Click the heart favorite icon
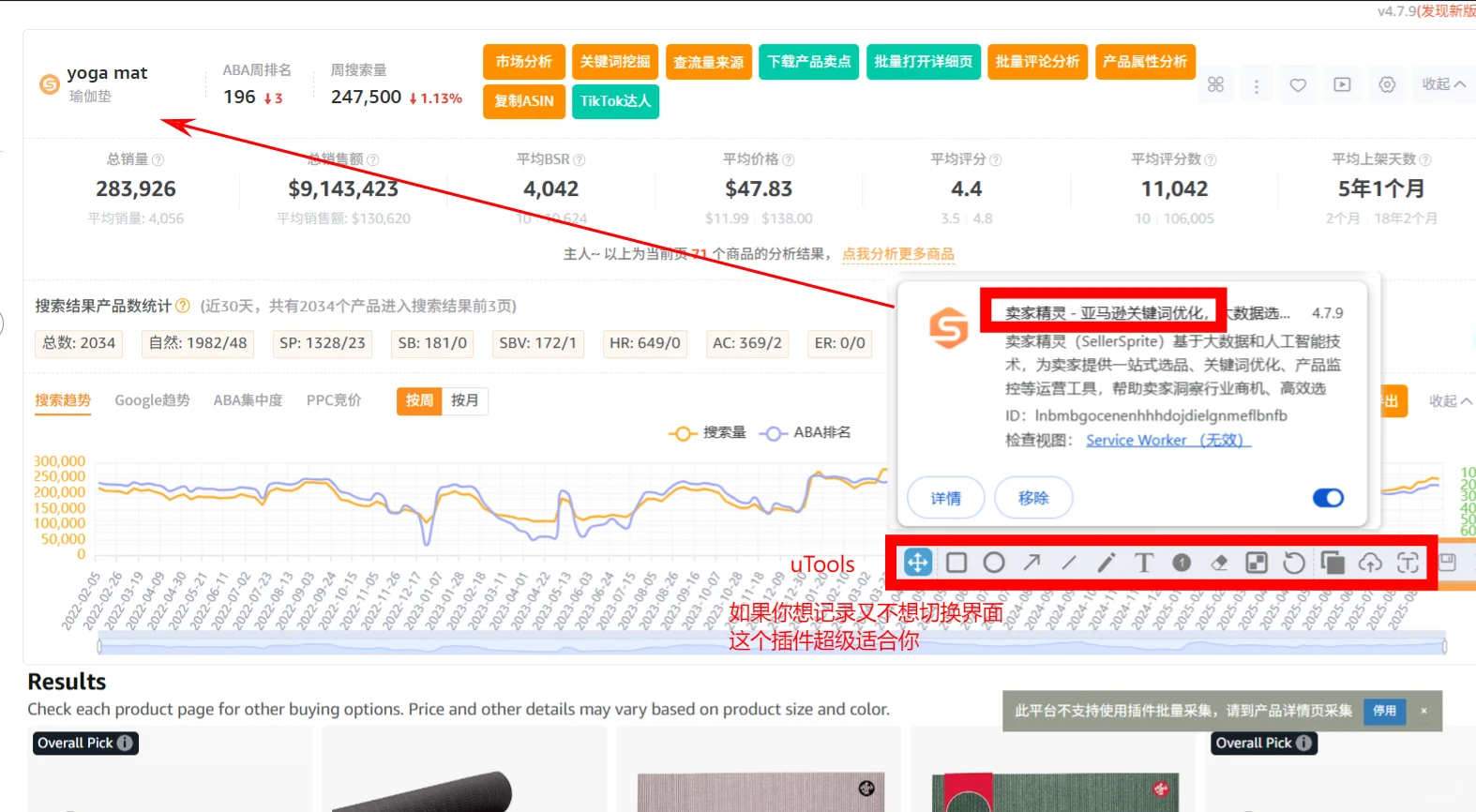The height and width of the screenshot is (812, 1476). point(1298,84)
